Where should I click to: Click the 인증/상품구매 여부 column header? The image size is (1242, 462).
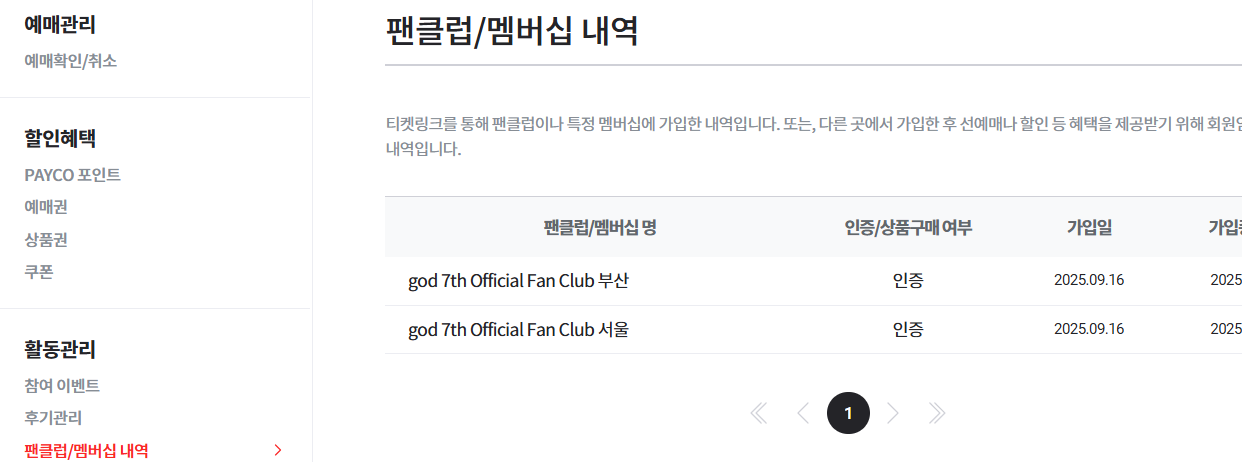click(908, 228)
